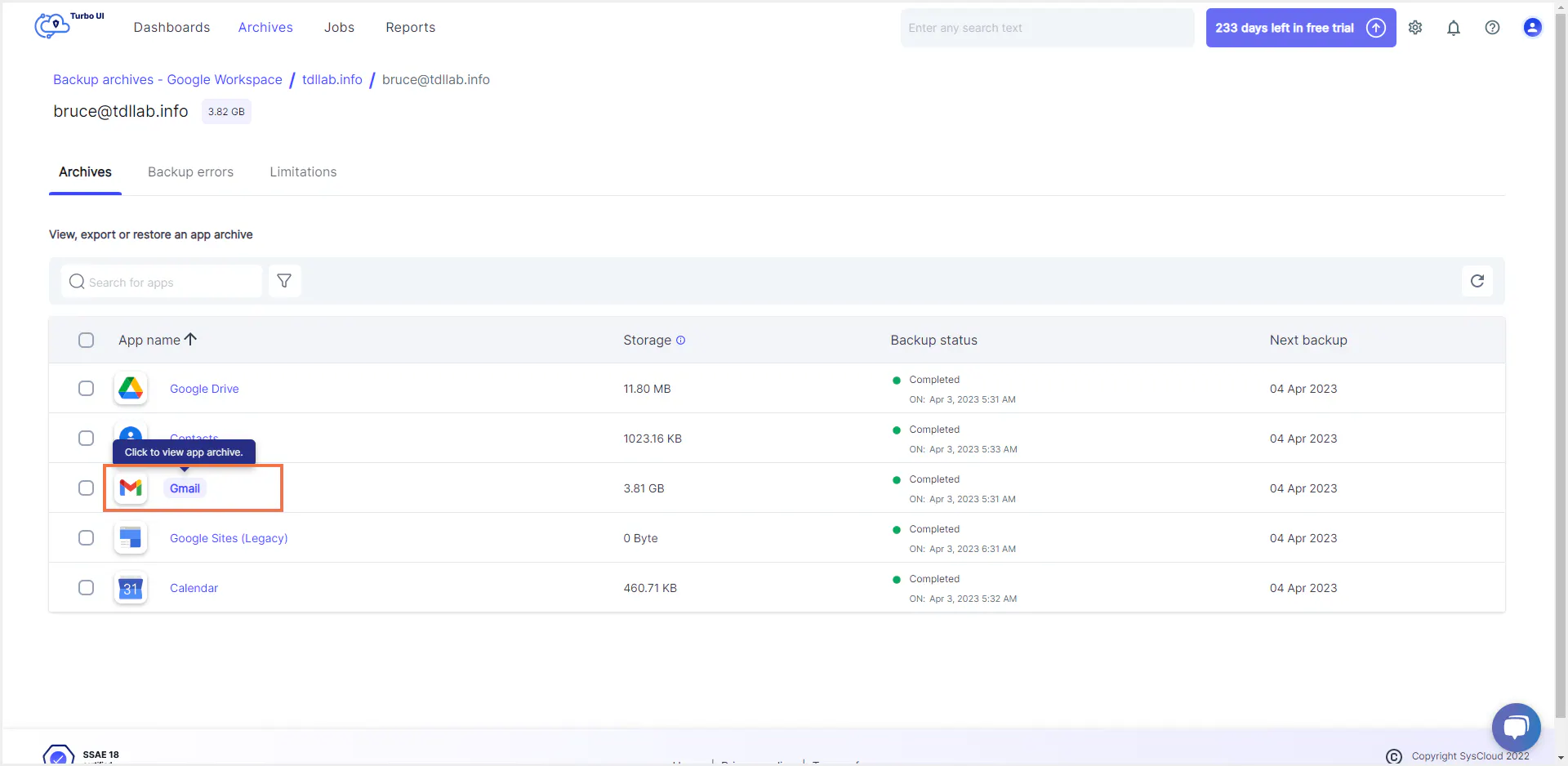Click the 0 Byte storage value
Screen dimensions: 1568x766
(640, 538)
